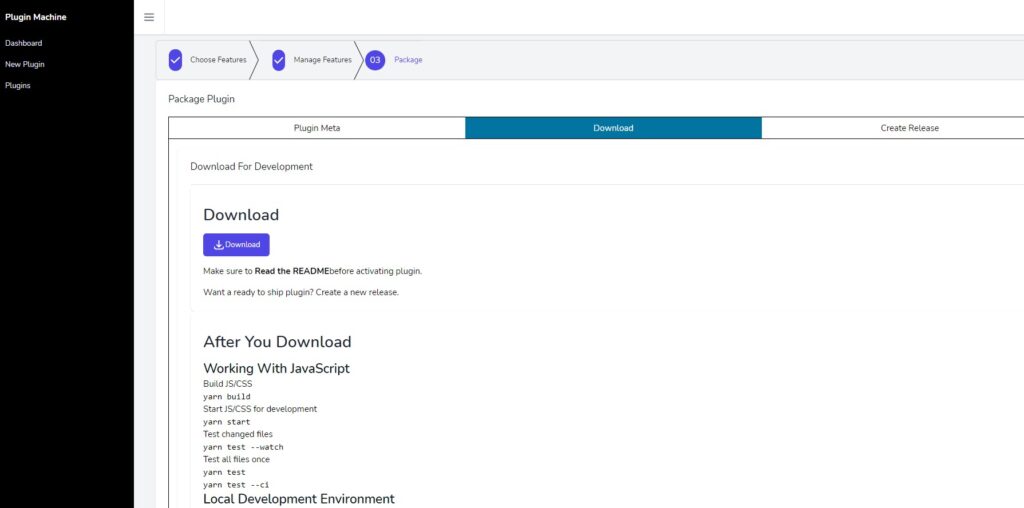1024x508 pixels.
Task: Click the "Local Development Environment" heading
Action: pyautogui.click(x=298, y=499)
